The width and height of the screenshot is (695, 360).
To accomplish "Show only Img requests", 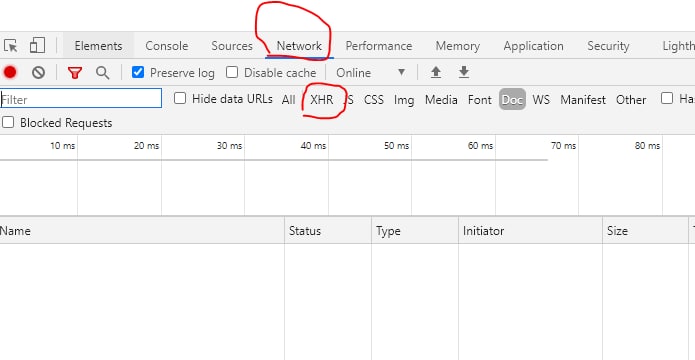I will pyautogui.click(x=404, y=100).
